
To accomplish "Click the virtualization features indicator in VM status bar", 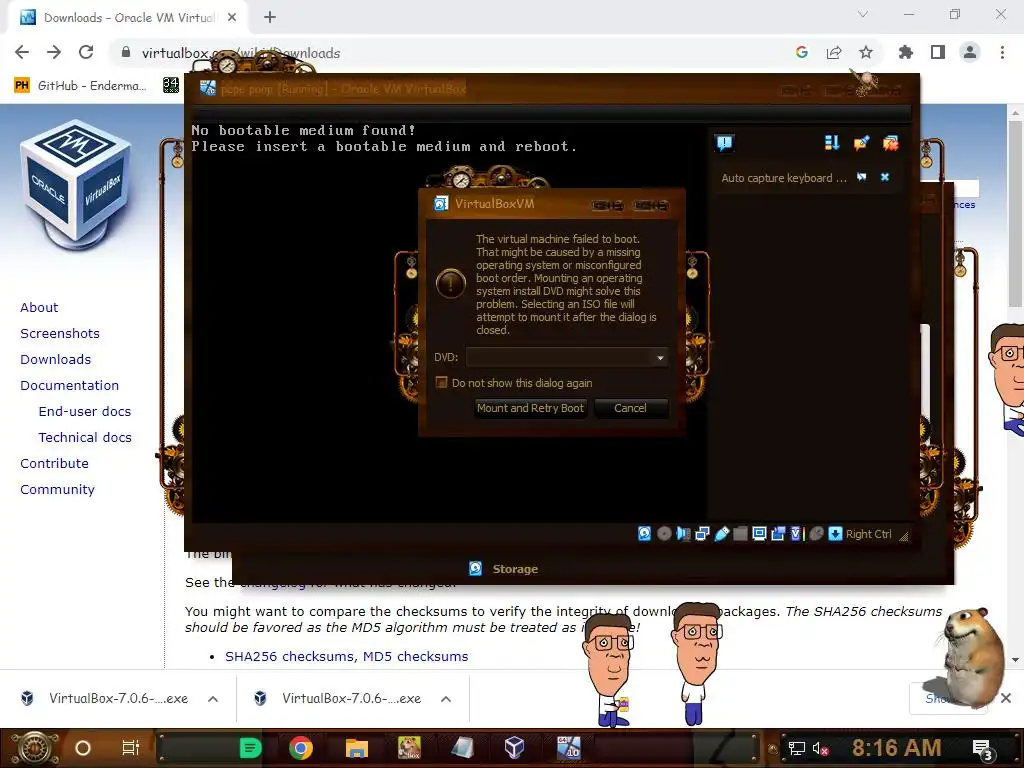I will click(x=796, y=534).
